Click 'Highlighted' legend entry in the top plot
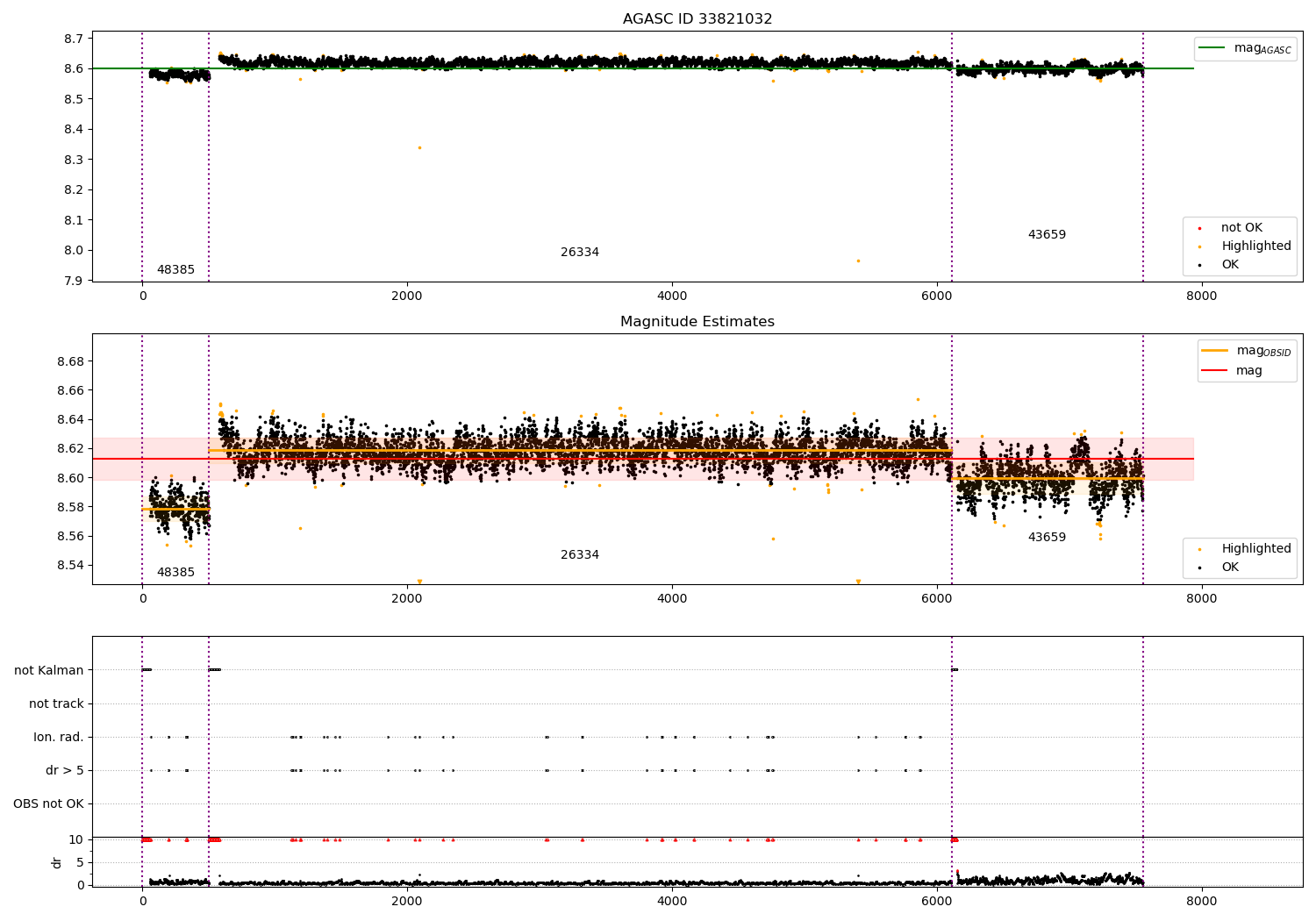The height and width of the screenshot is (921, 1316). point(1245,246)
